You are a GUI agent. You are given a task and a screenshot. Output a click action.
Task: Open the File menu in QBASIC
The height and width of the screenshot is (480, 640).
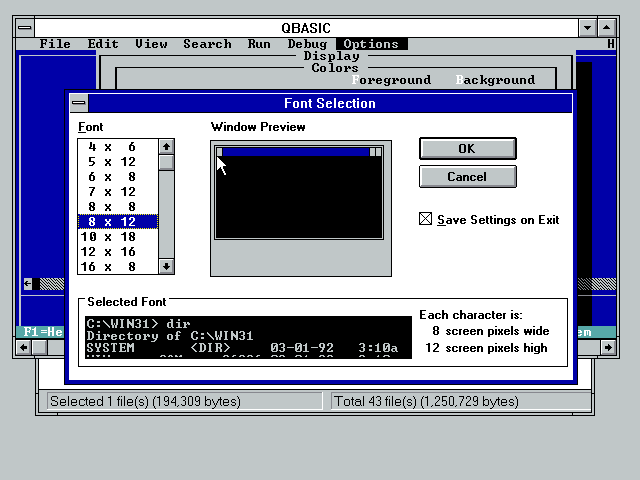(x=55, y=44)
